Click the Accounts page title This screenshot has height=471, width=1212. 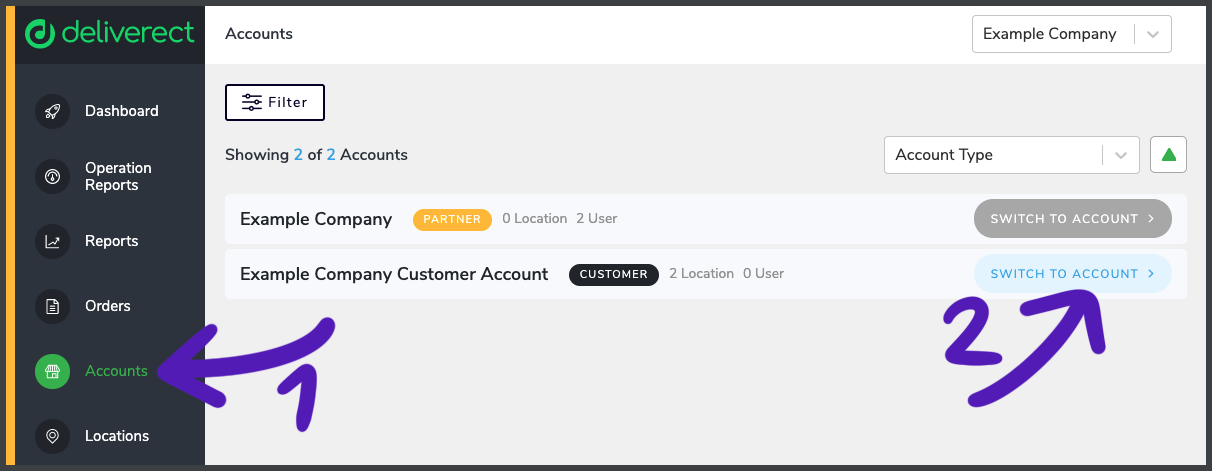(259, 34)
